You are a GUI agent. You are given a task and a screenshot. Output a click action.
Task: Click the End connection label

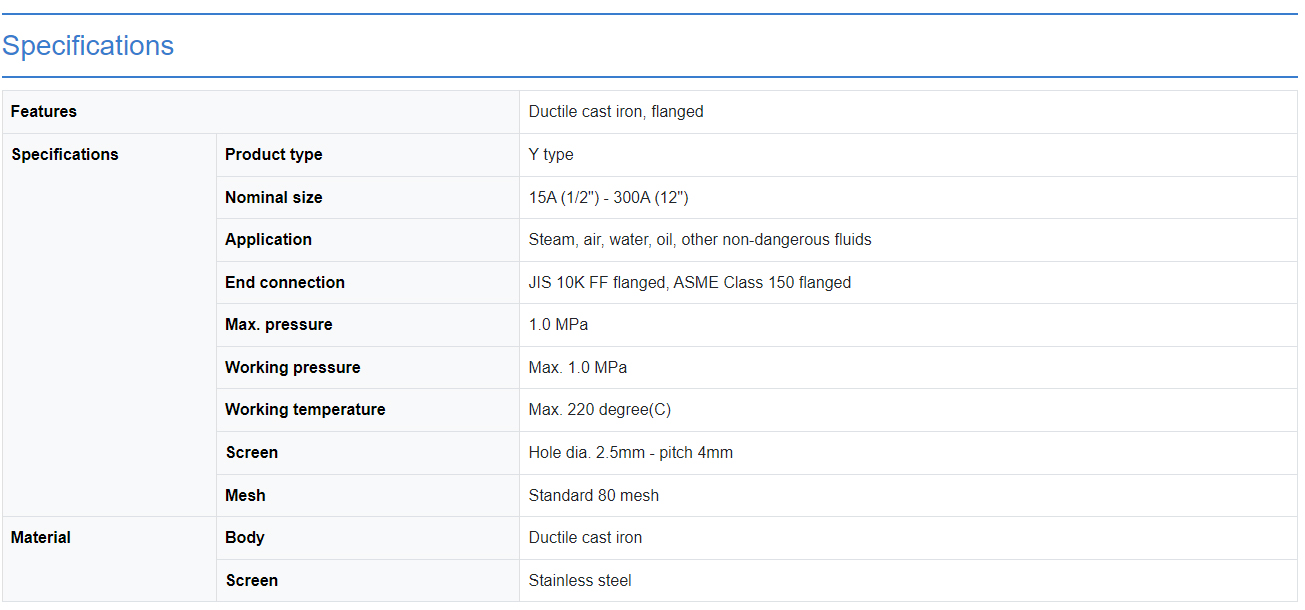click(284, 283)
